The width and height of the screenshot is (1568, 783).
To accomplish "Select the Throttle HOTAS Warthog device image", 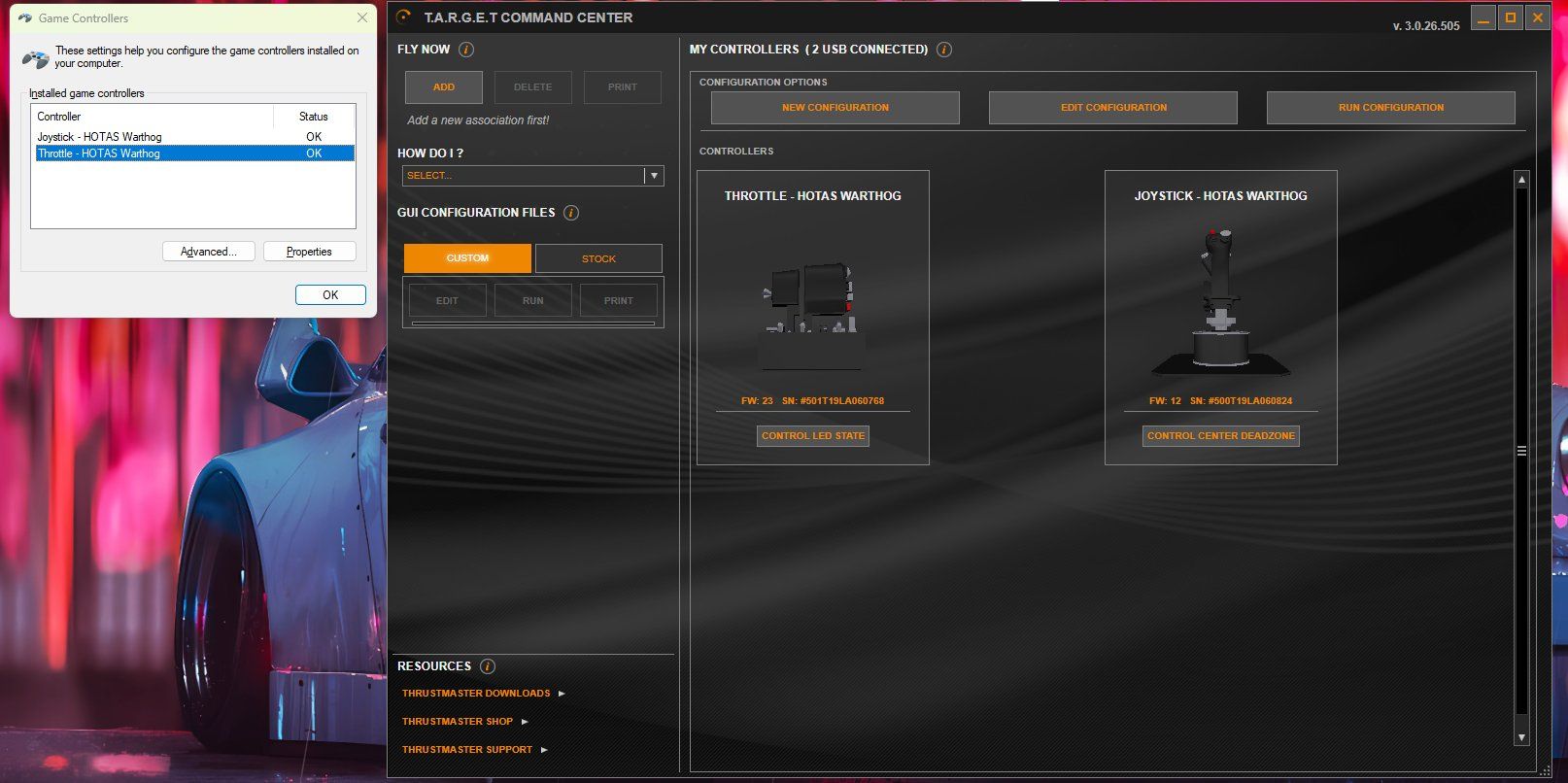I will tap(812, 316).
